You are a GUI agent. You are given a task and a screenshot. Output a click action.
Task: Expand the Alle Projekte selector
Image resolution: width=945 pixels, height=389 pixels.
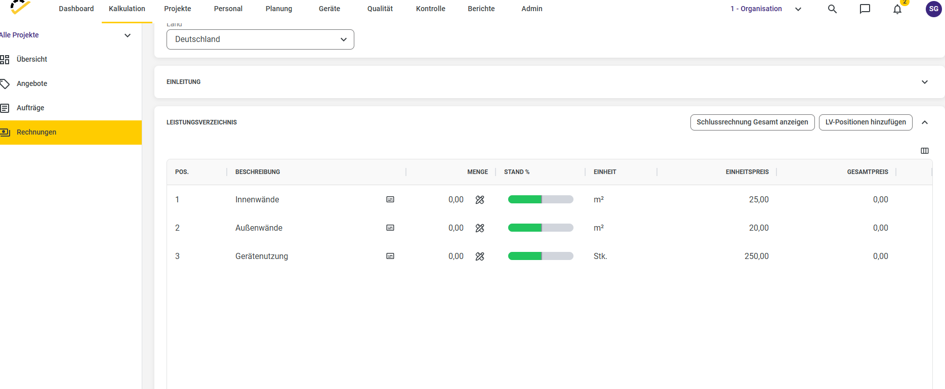coord(127,36)
